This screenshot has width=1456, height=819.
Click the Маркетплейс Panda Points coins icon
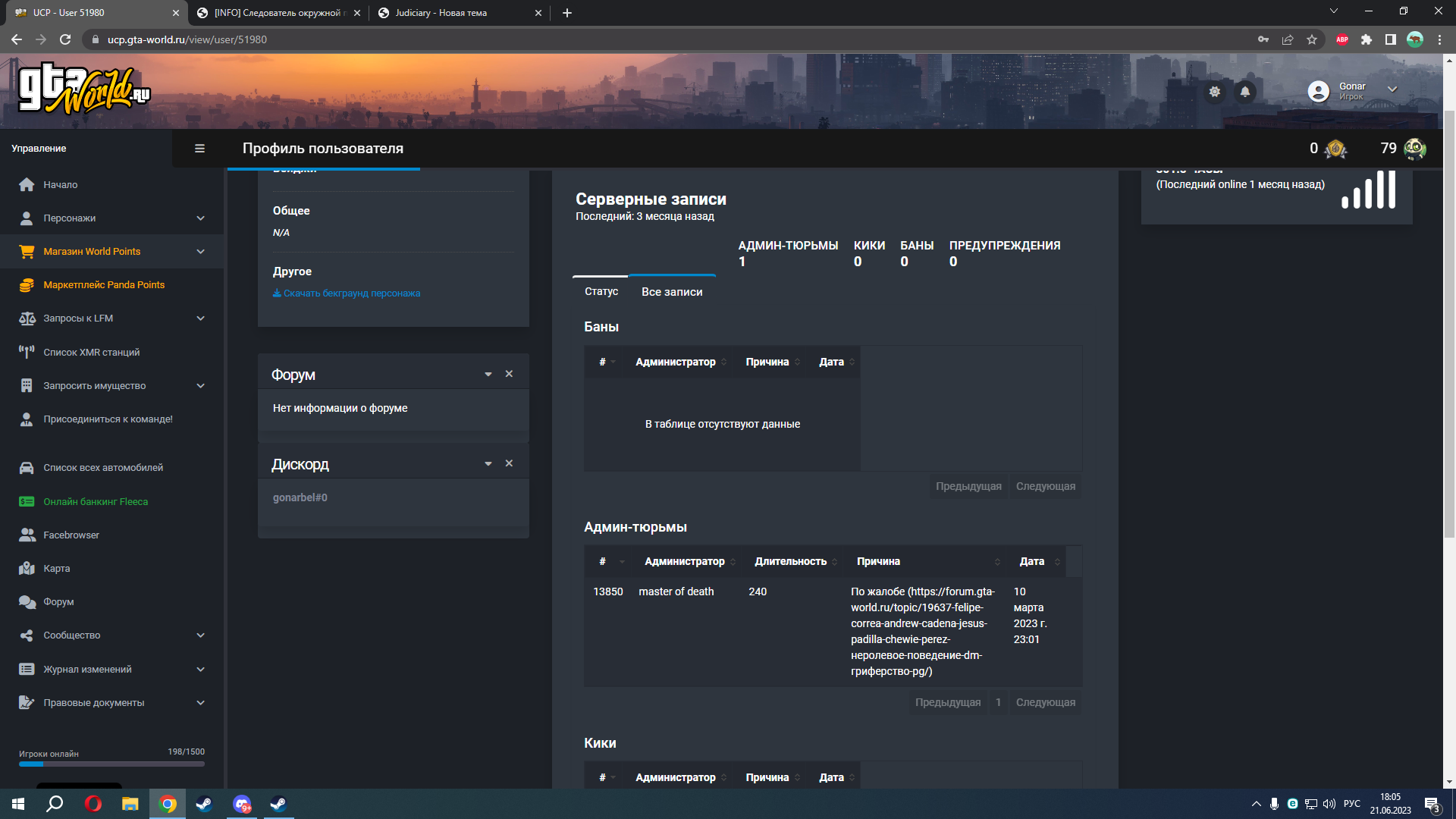pyautogui.click(x=27, y=285)
